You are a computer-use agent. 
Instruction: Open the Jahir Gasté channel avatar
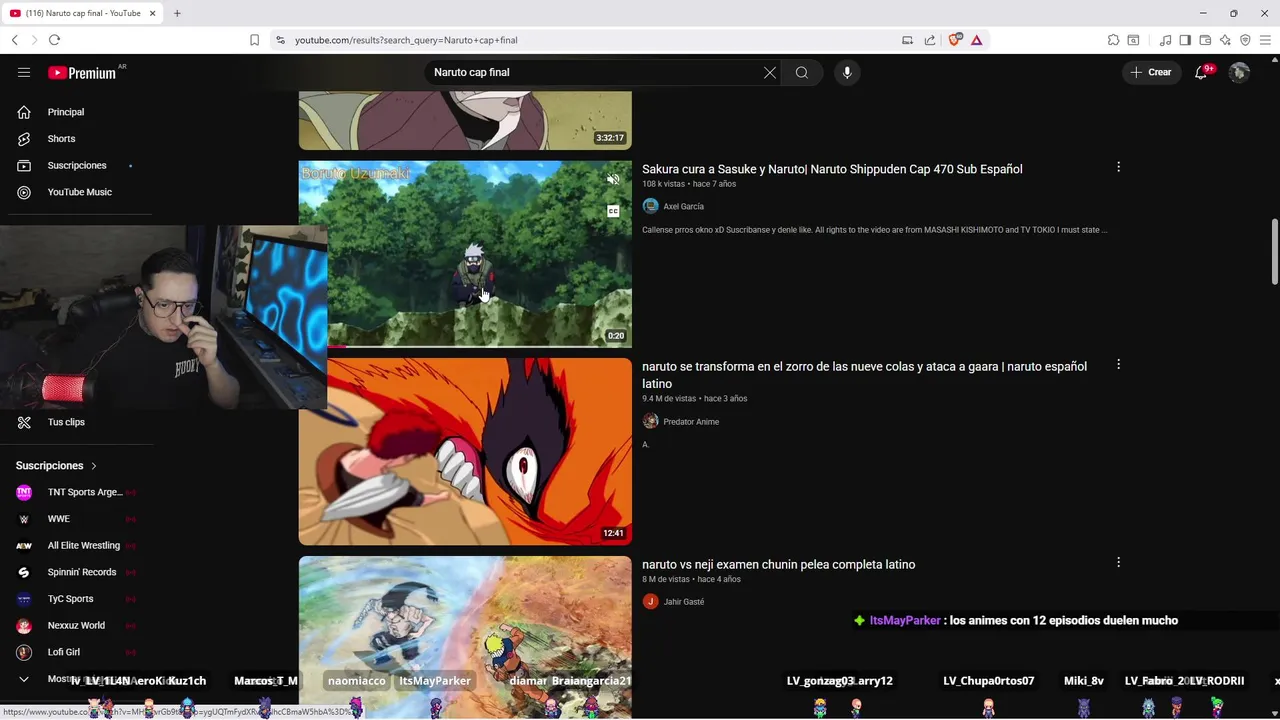(x=650, y=601)
